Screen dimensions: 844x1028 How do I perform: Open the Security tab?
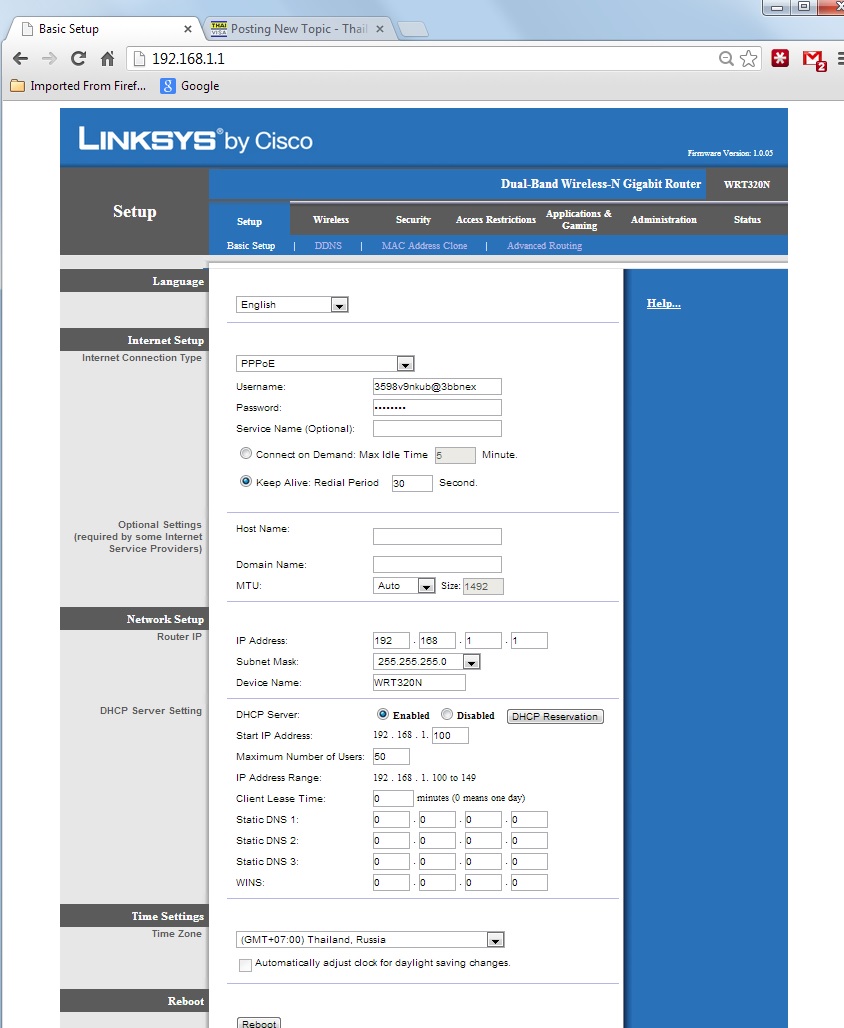(x=413, y=220)
